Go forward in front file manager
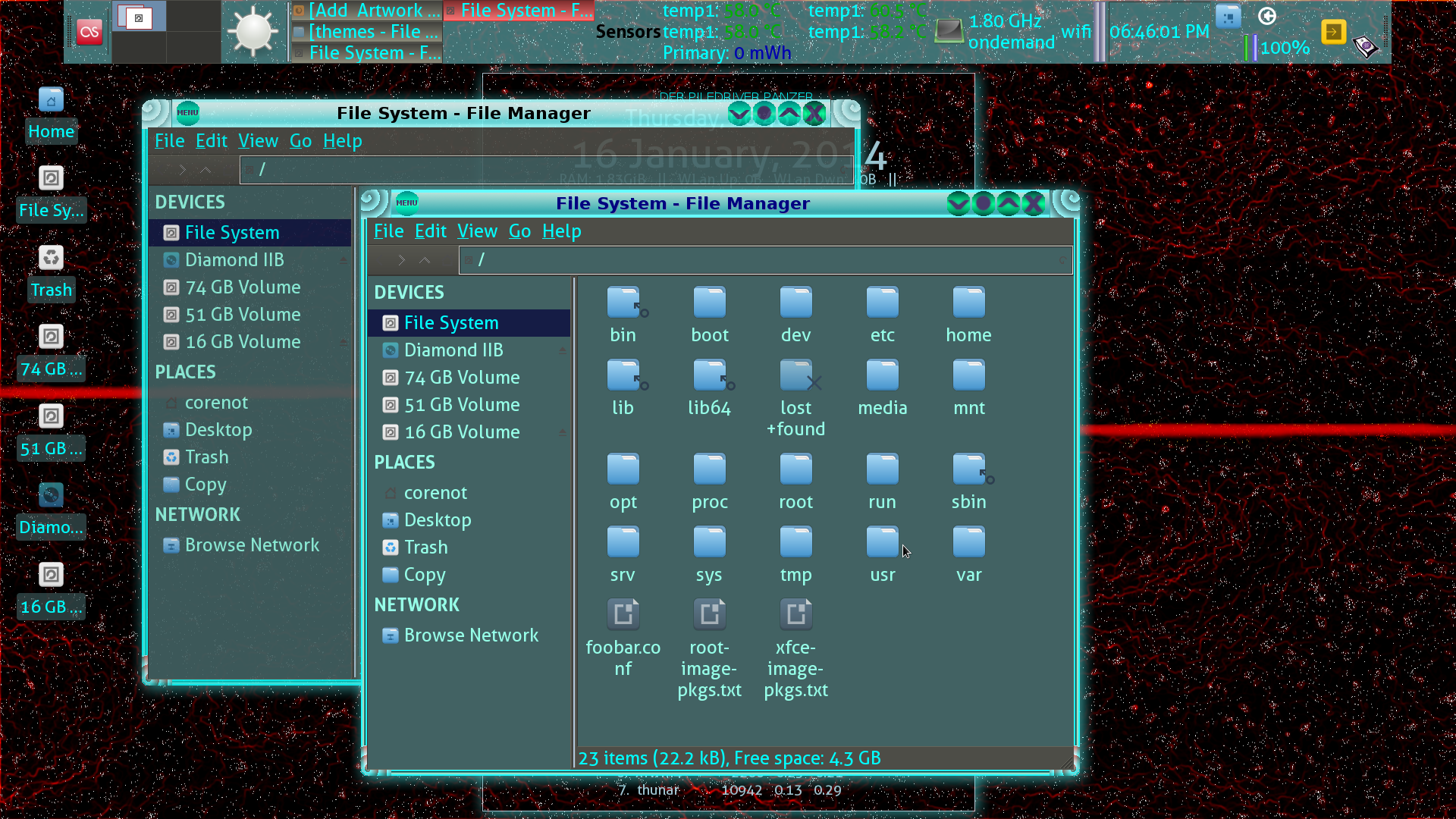 pos(402,260)
